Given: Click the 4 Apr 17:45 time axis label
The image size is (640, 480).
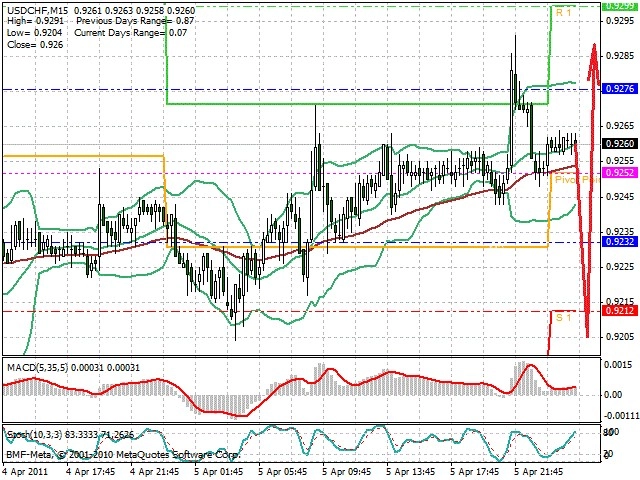Looking at the screenshot, I should (91, 471).
